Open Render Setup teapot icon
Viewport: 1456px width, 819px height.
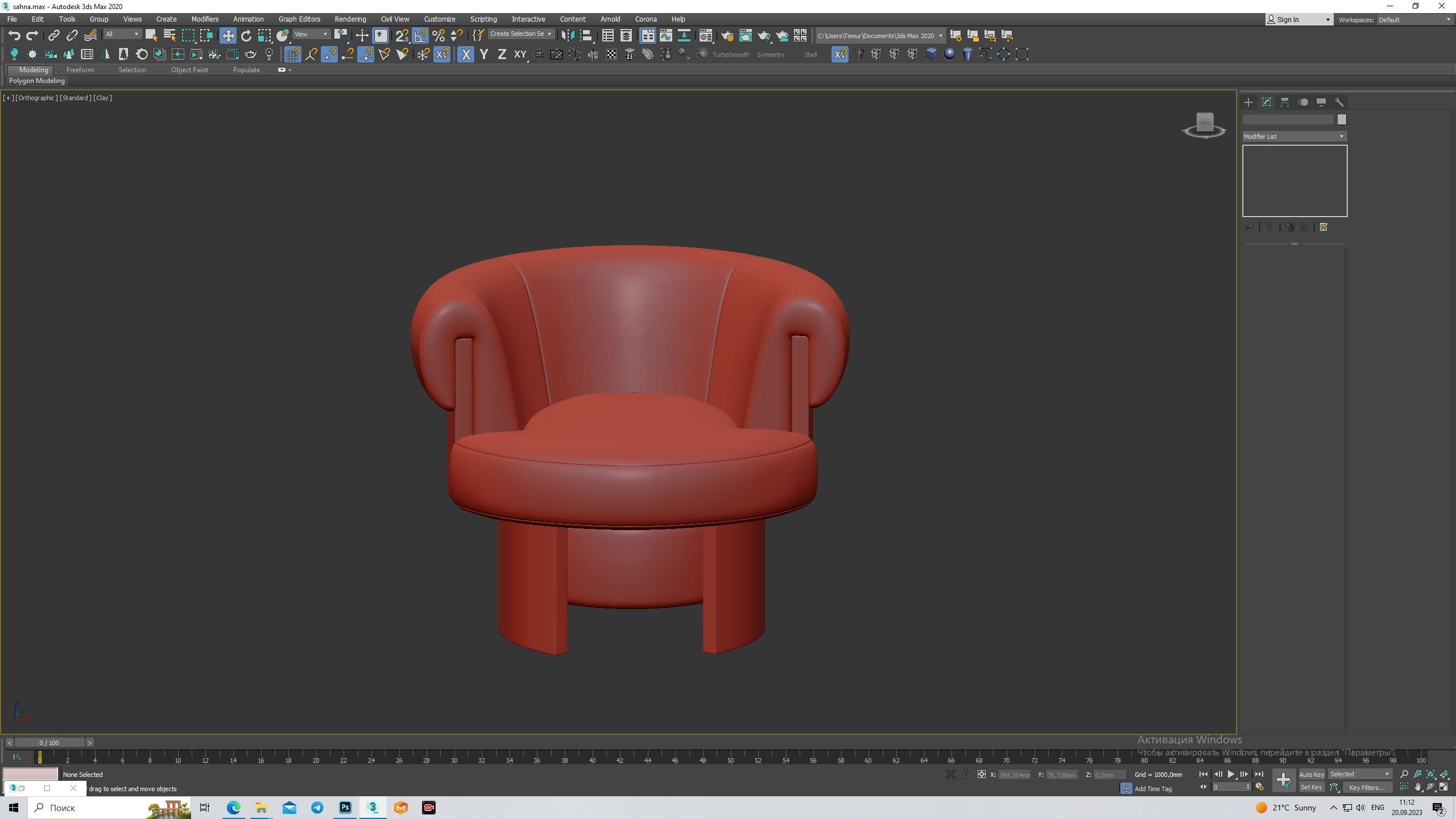[x=727, y=36]
